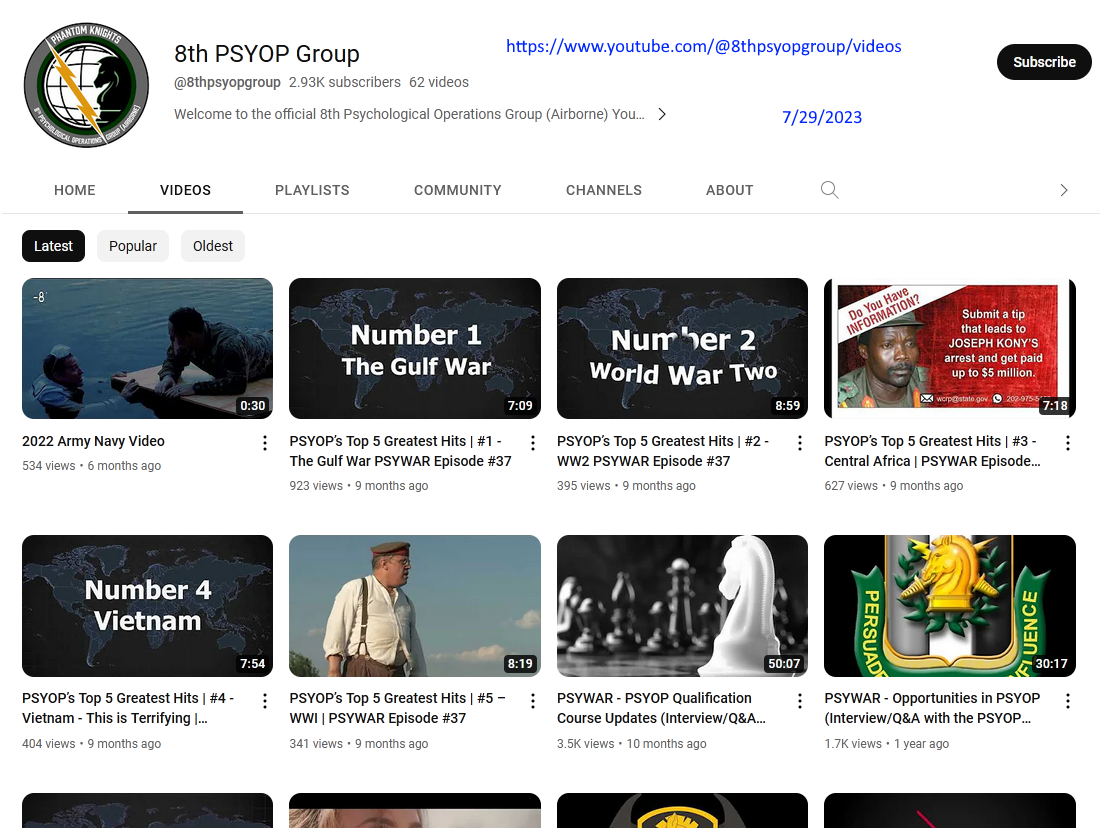Play the Number 4 Vietnam thumbnail

point(147,606)
